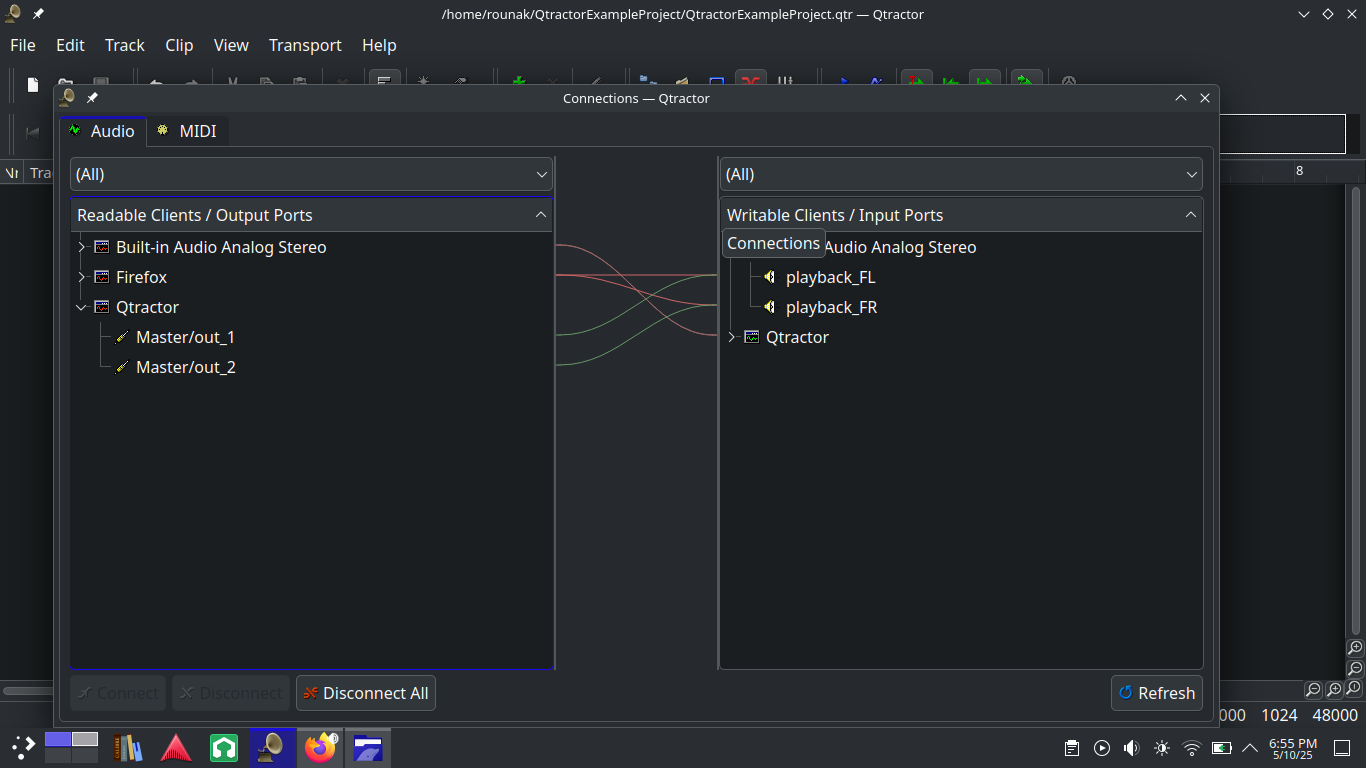1366x768 pixels.
Task: Click the Refresh button
Action: pyautogui.click(x=1157, y=693)
